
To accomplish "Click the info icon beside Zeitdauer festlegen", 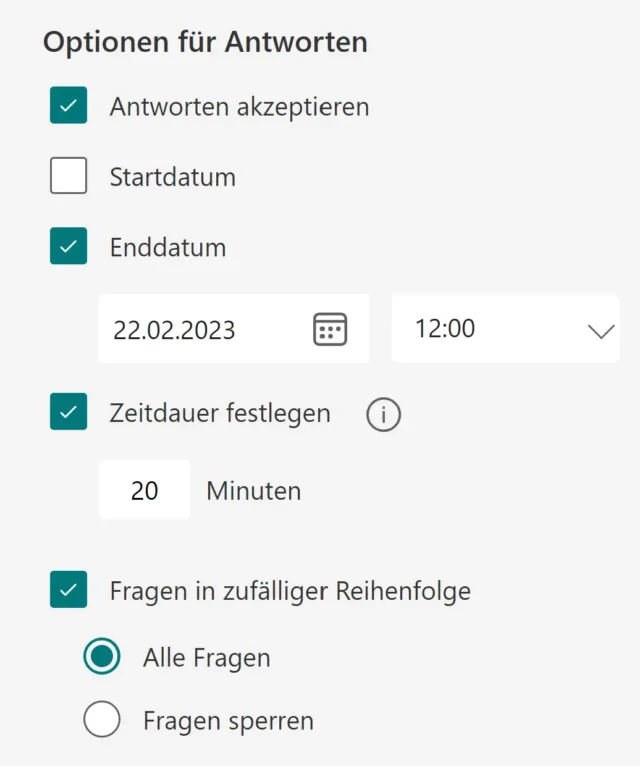I will pos(383,414).
